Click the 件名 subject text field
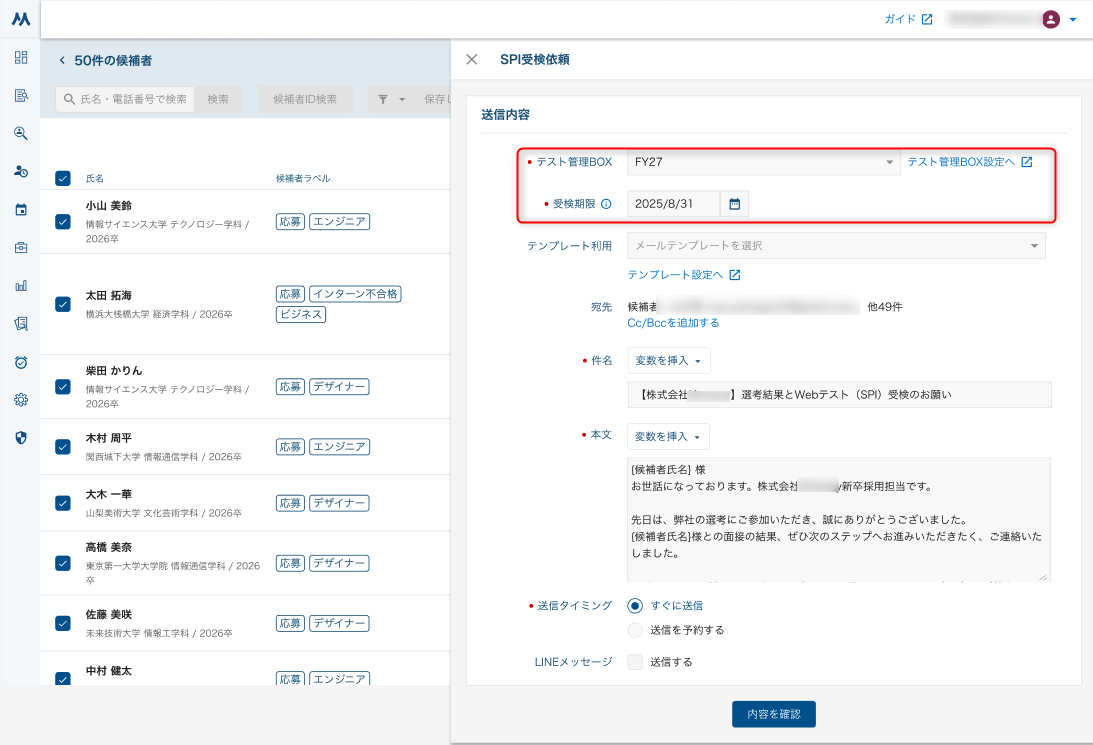 point(839,395)
